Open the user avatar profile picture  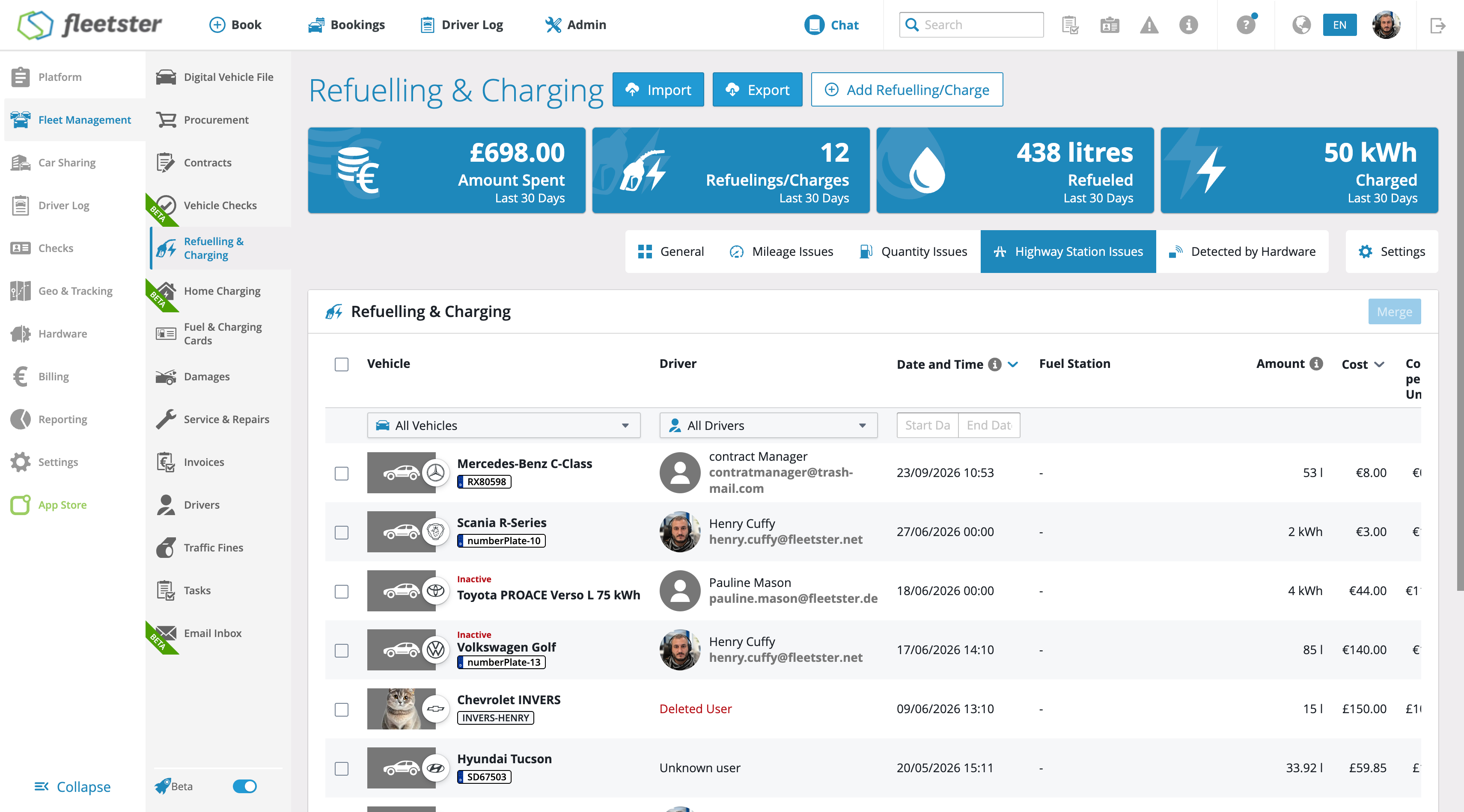pos(1386,25)
